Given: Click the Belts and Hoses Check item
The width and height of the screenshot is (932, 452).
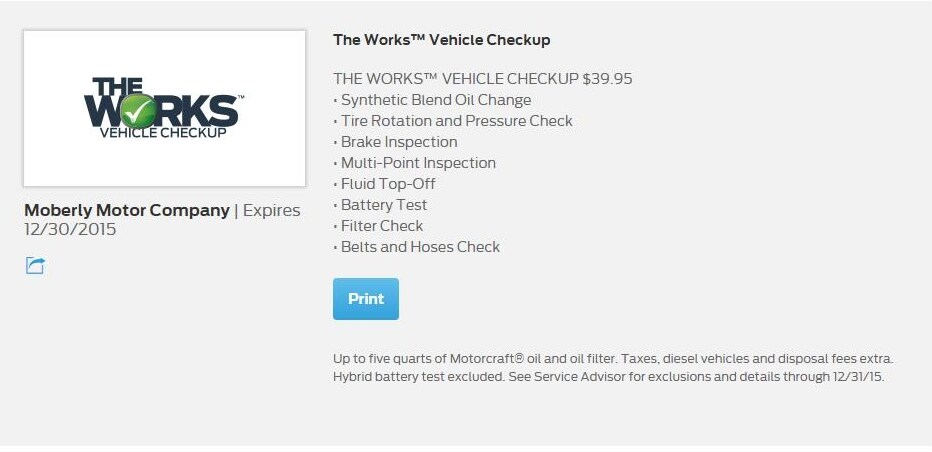Looking at the screenshot, I should 420,247.
